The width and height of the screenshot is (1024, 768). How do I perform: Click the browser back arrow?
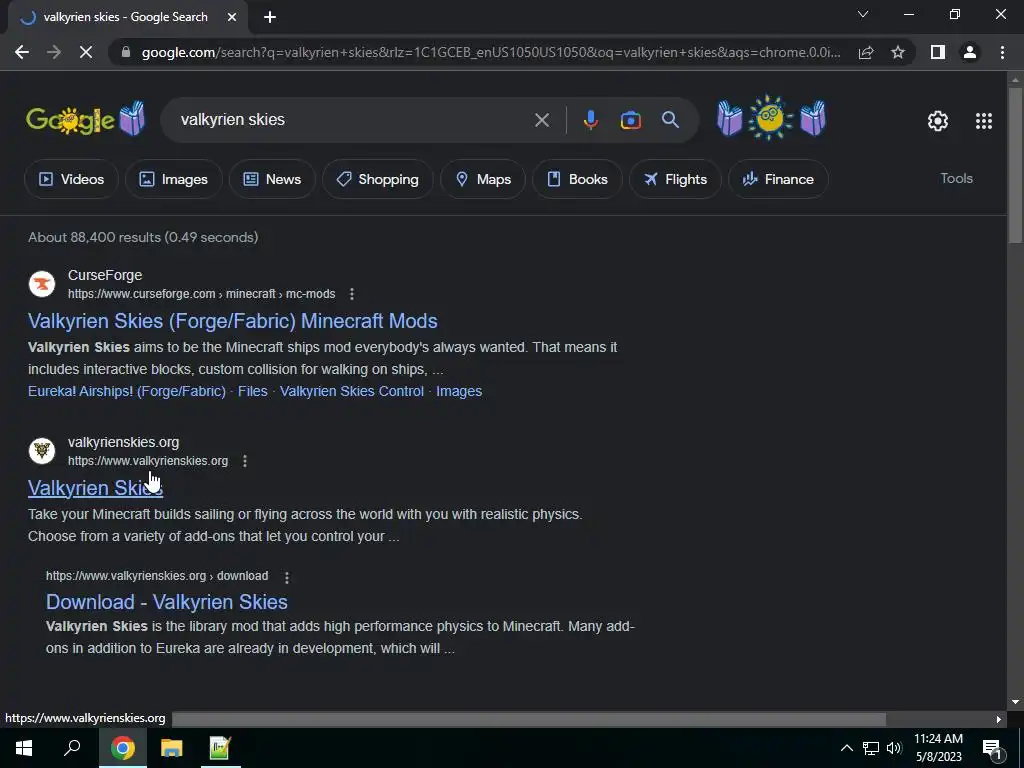coord(22,52)
